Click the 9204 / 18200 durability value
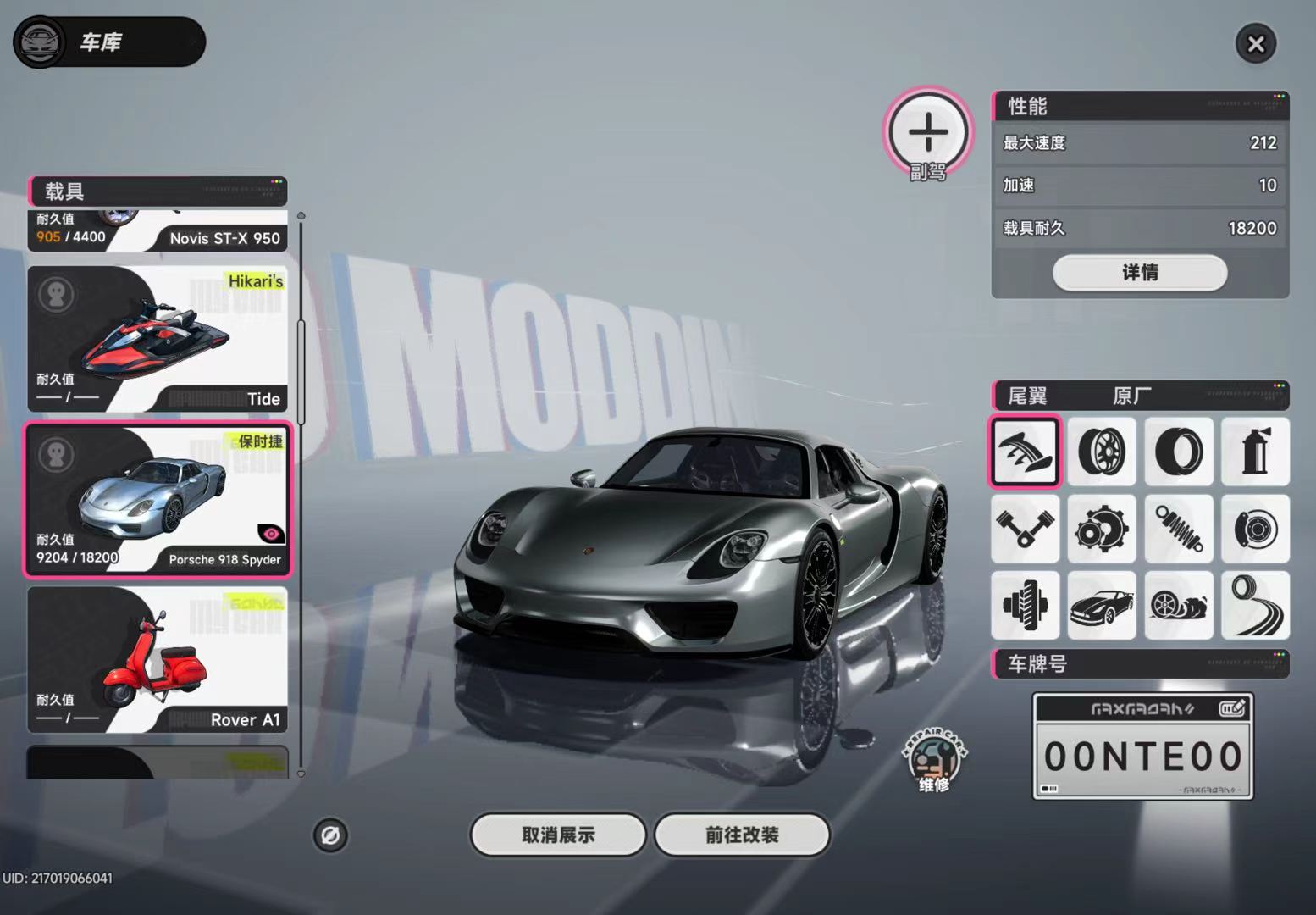 click(77, 557)
